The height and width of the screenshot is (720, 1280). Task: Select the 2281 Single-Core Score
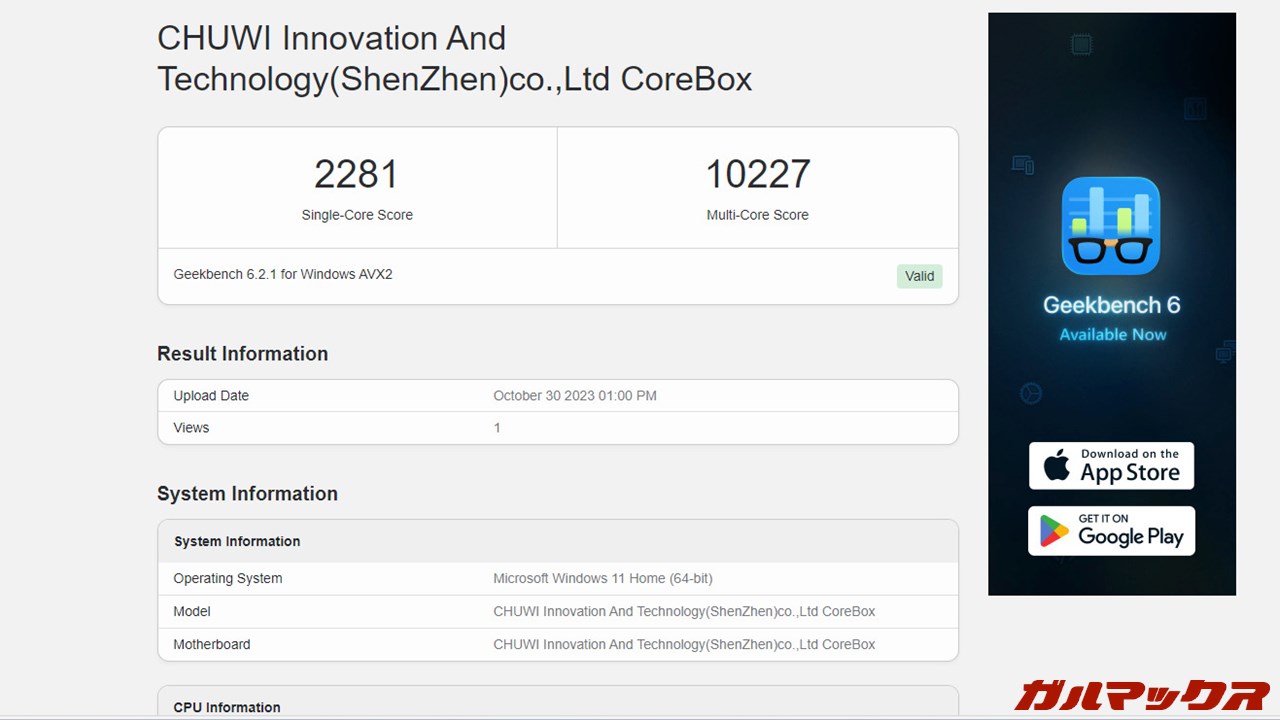357,174
